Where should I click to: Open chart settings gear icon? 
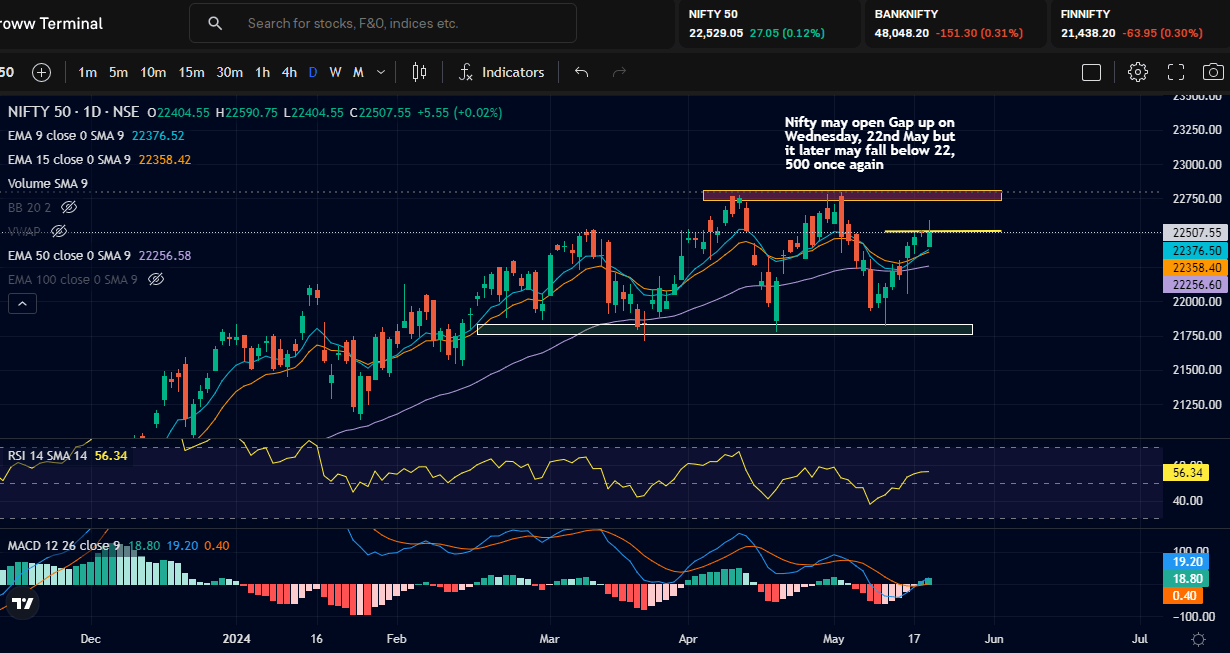[x=1138, y=72]
